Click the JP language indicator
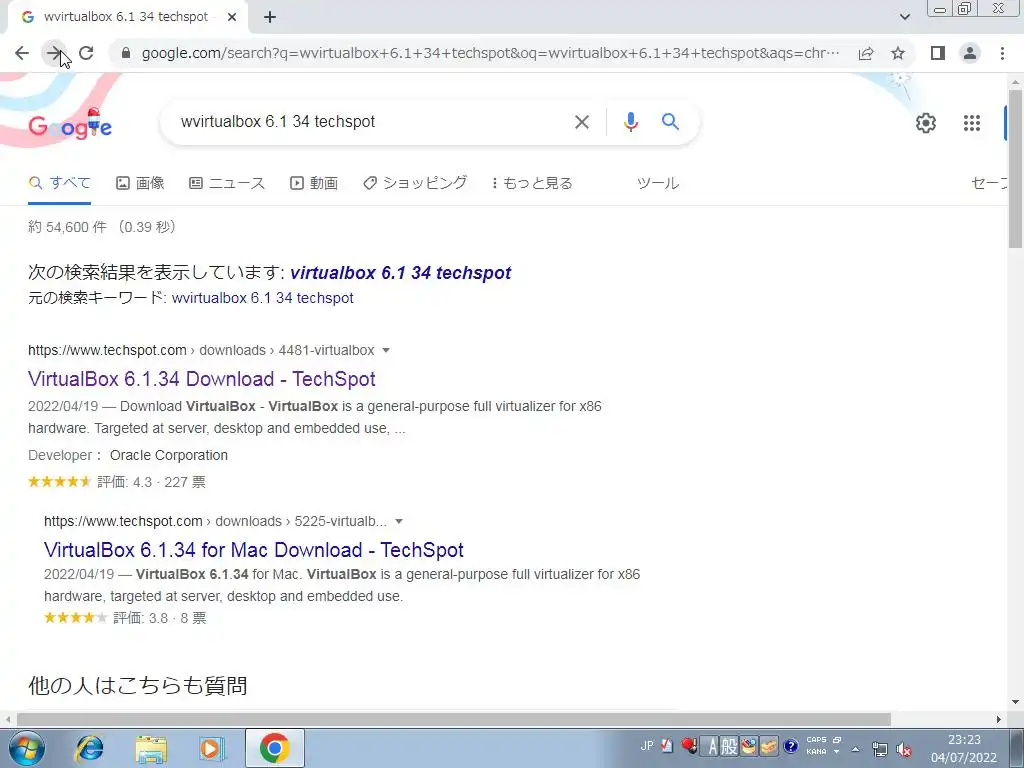This screenshot has width=1024, height=768. 647,745
